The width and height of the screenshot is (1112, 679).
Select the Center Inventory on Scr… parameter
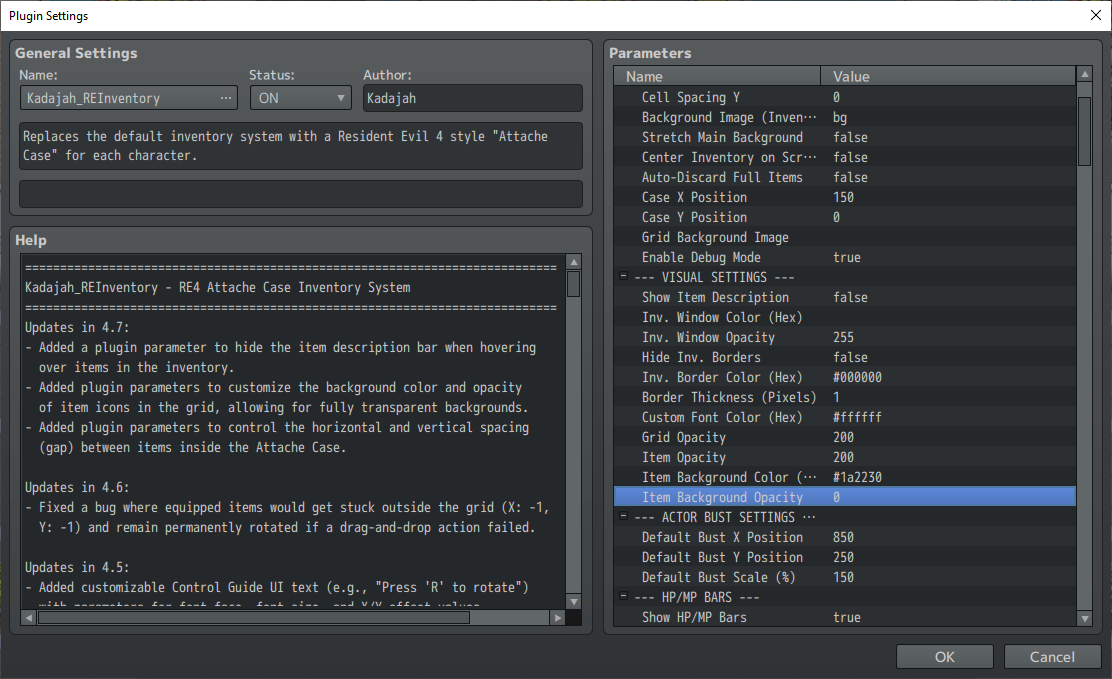pos(845,157)
